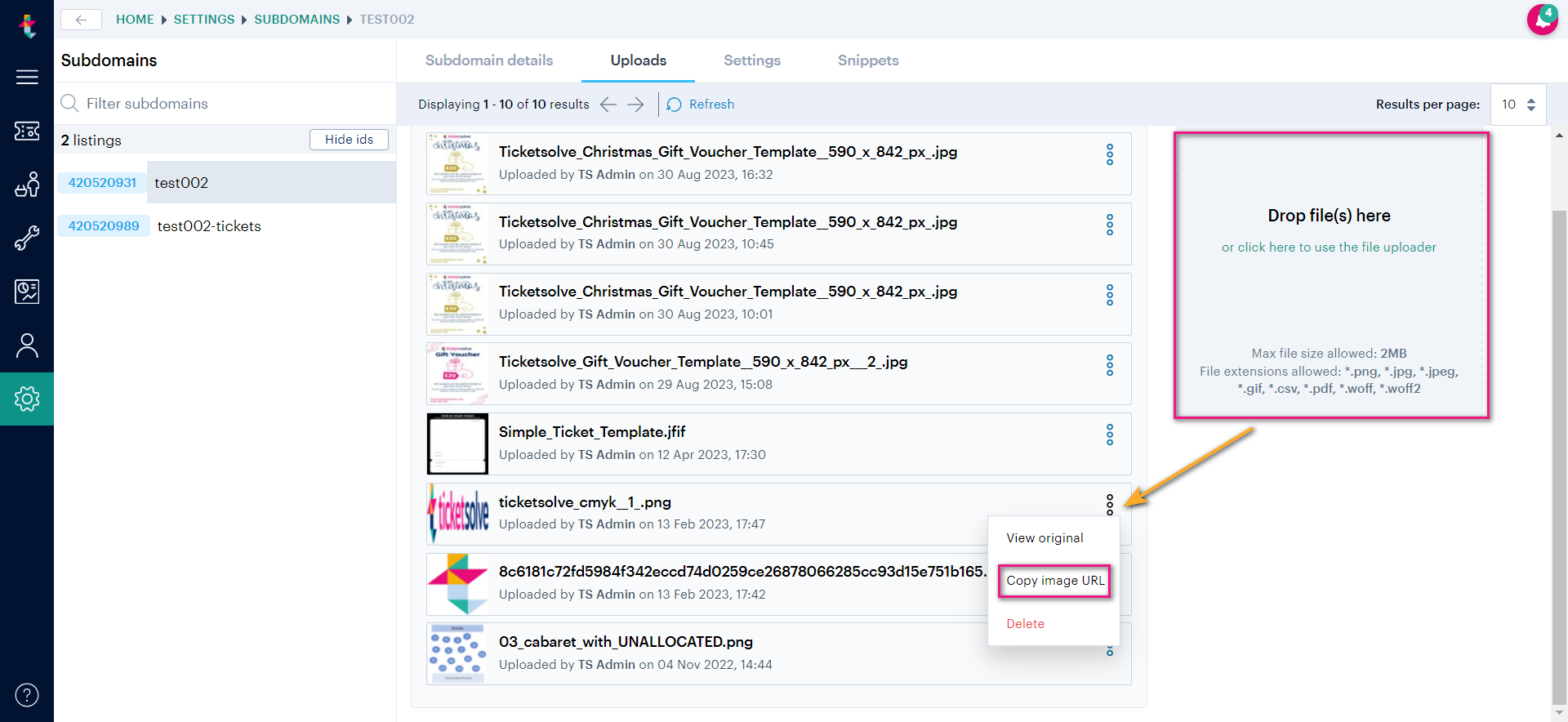Click subdomain id 420520989
Image resolution: width=1568 pixels, height=722 pixels.
coord(104,226)
